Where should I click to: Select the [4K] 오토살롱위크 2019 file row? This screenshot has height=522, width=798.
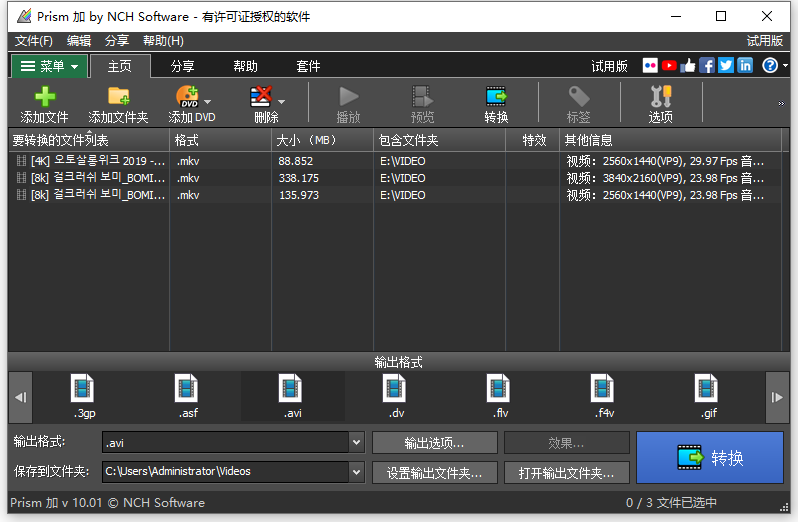(394, 161)
